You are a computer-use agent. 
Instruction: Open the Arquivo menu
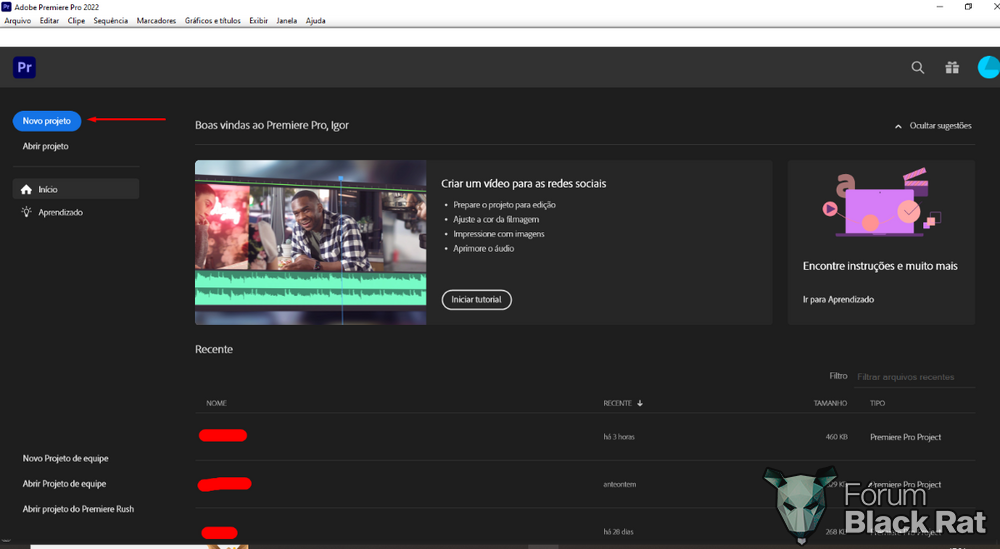tap(17, 20)
